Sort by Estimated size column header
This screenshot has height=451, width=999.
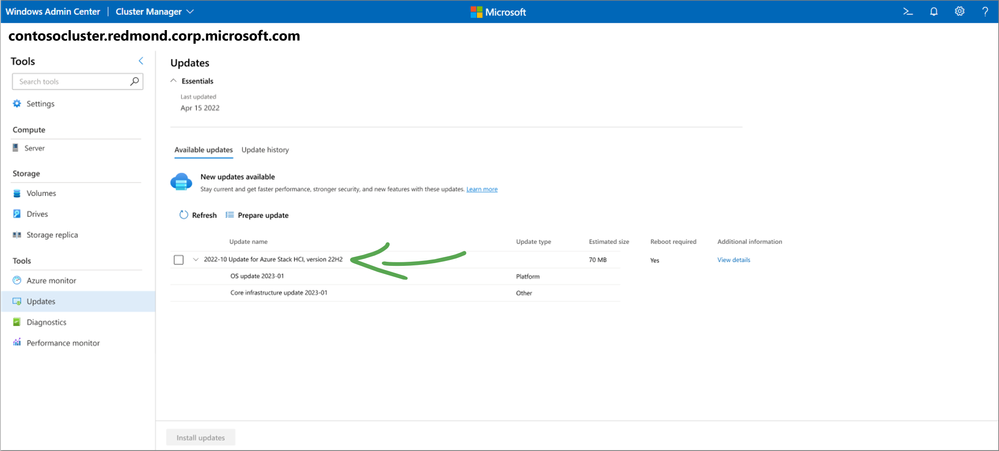point(609,242)
